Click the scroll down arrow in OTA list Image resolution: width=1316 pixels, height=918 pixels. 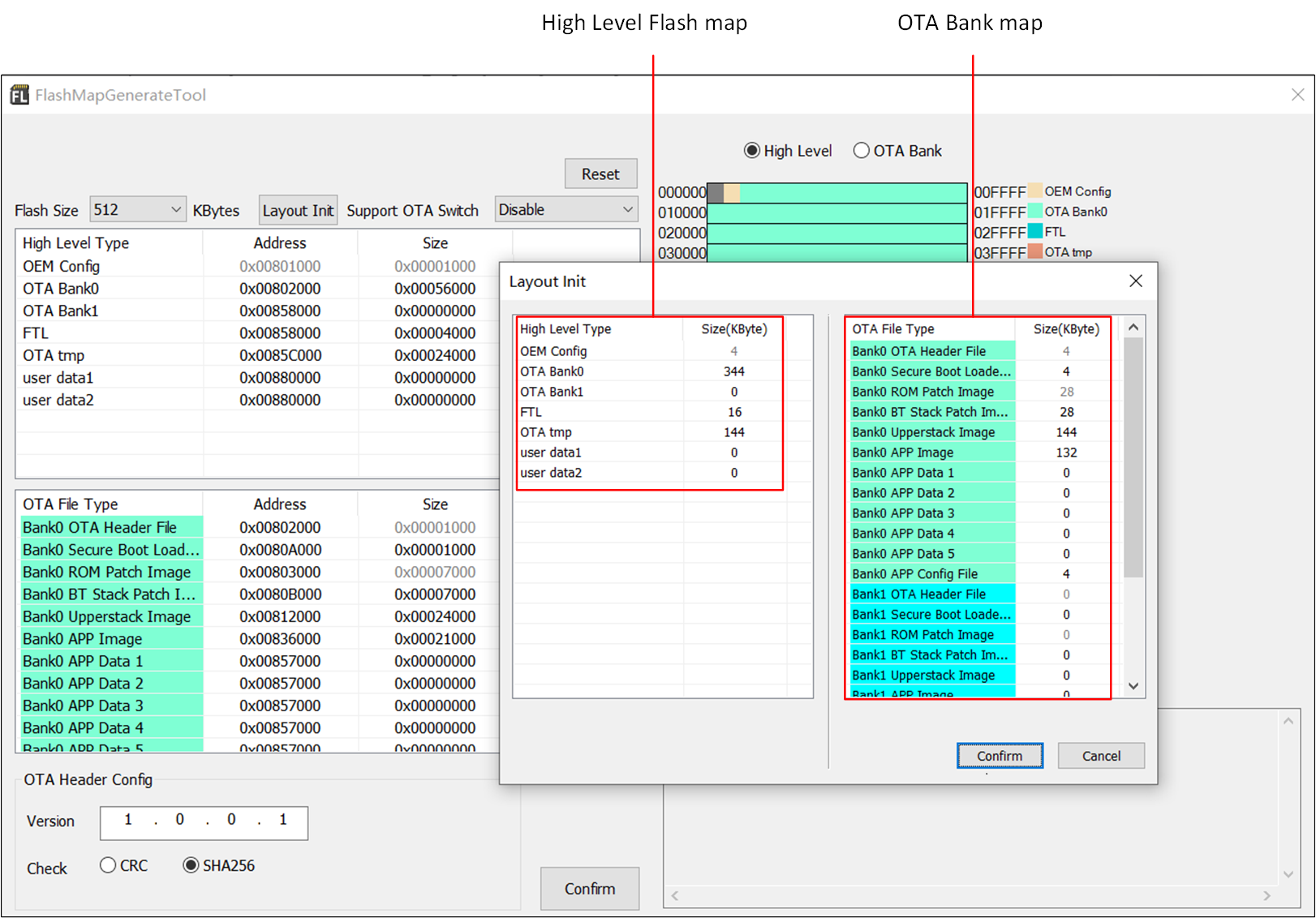point(1133,686)
